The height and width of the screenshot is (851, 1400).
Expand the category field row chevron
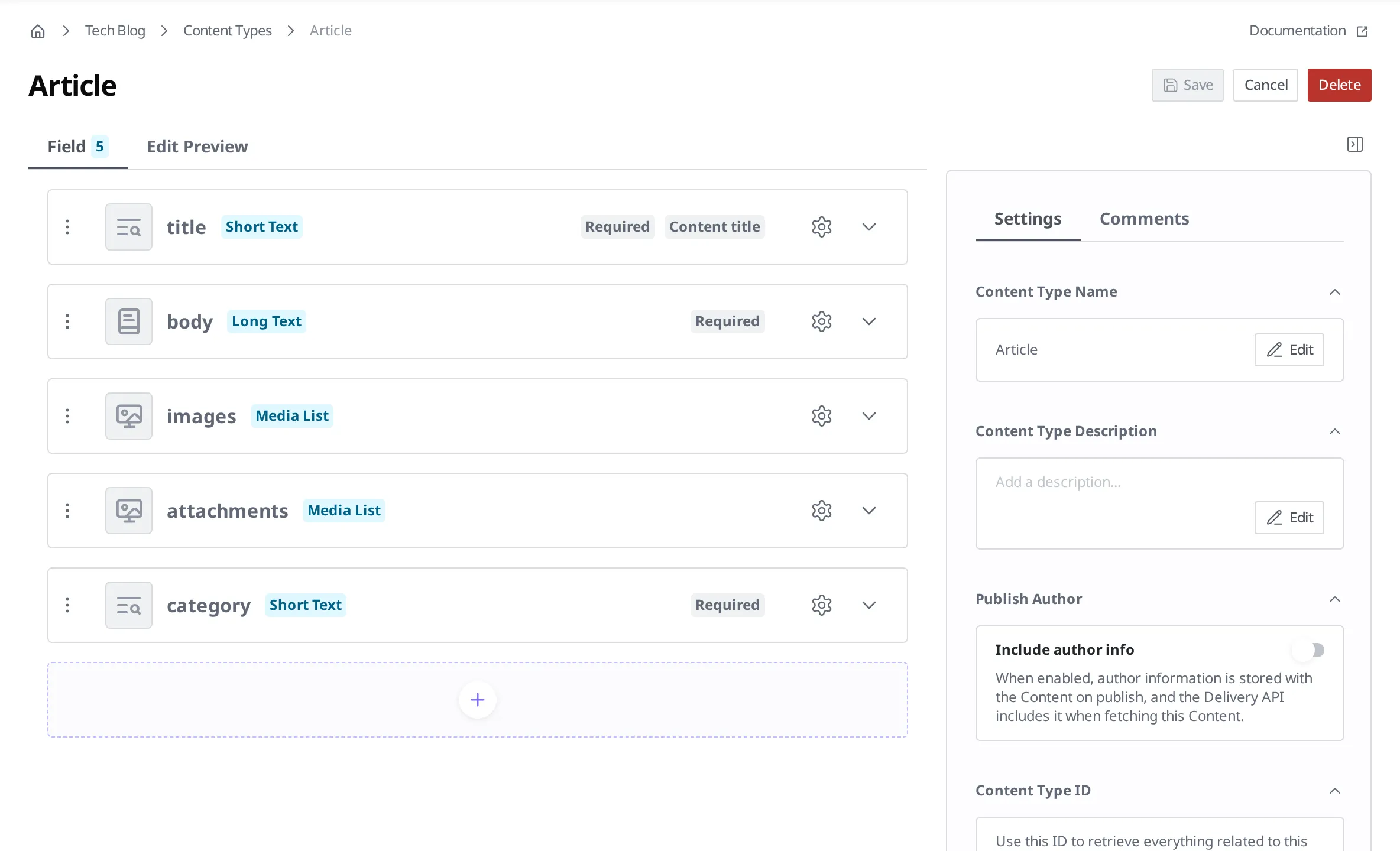tap(869, 605)
